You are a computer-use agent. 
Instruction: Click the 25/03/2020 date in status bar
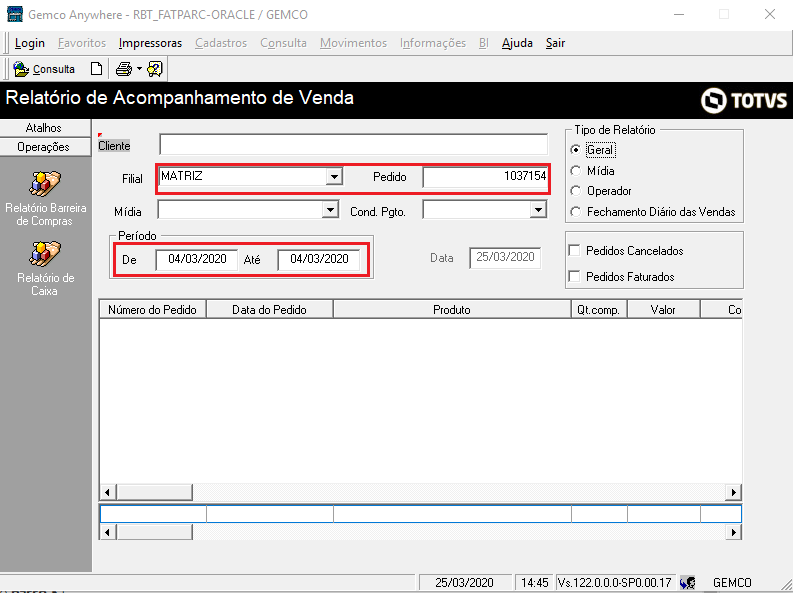[464, 582]
